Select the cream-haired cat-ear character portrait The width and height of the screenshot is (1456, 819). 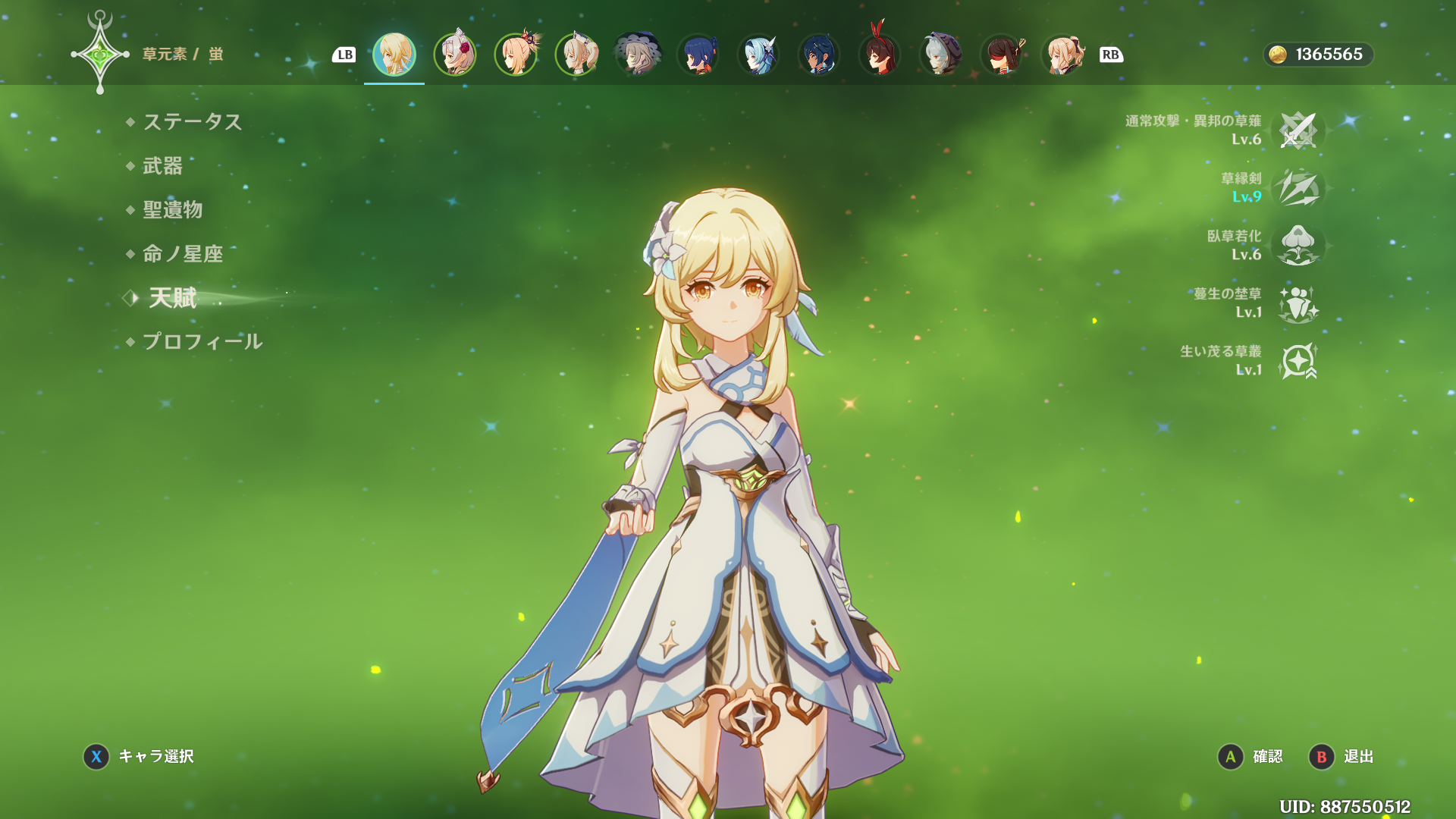coord(576,55)
